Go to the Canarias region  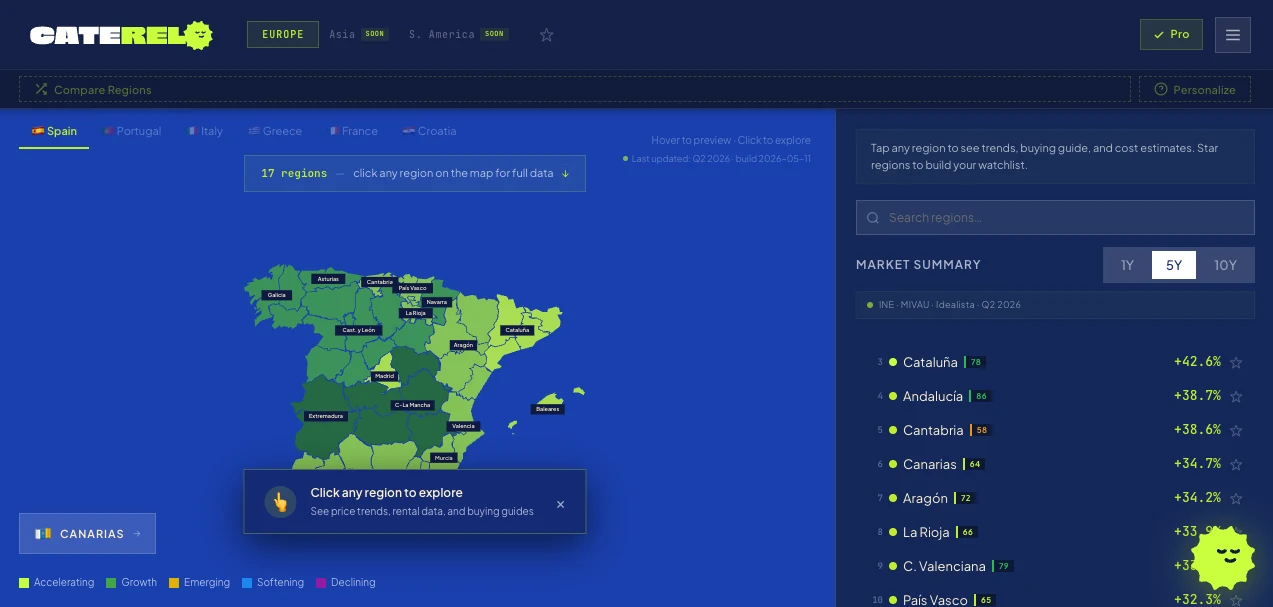click(87, 534)
